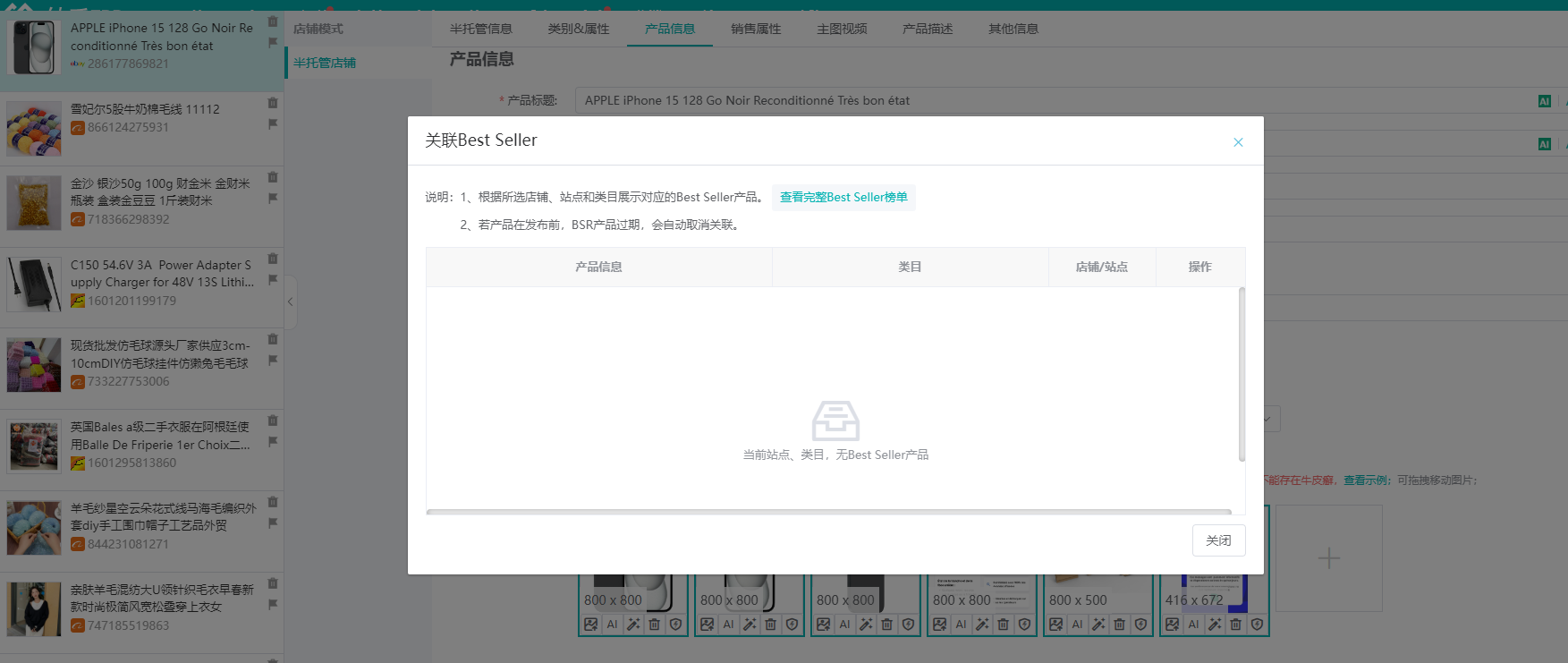Delete the 英国Bales a级二手衣服 product

(x=273, y=421)
